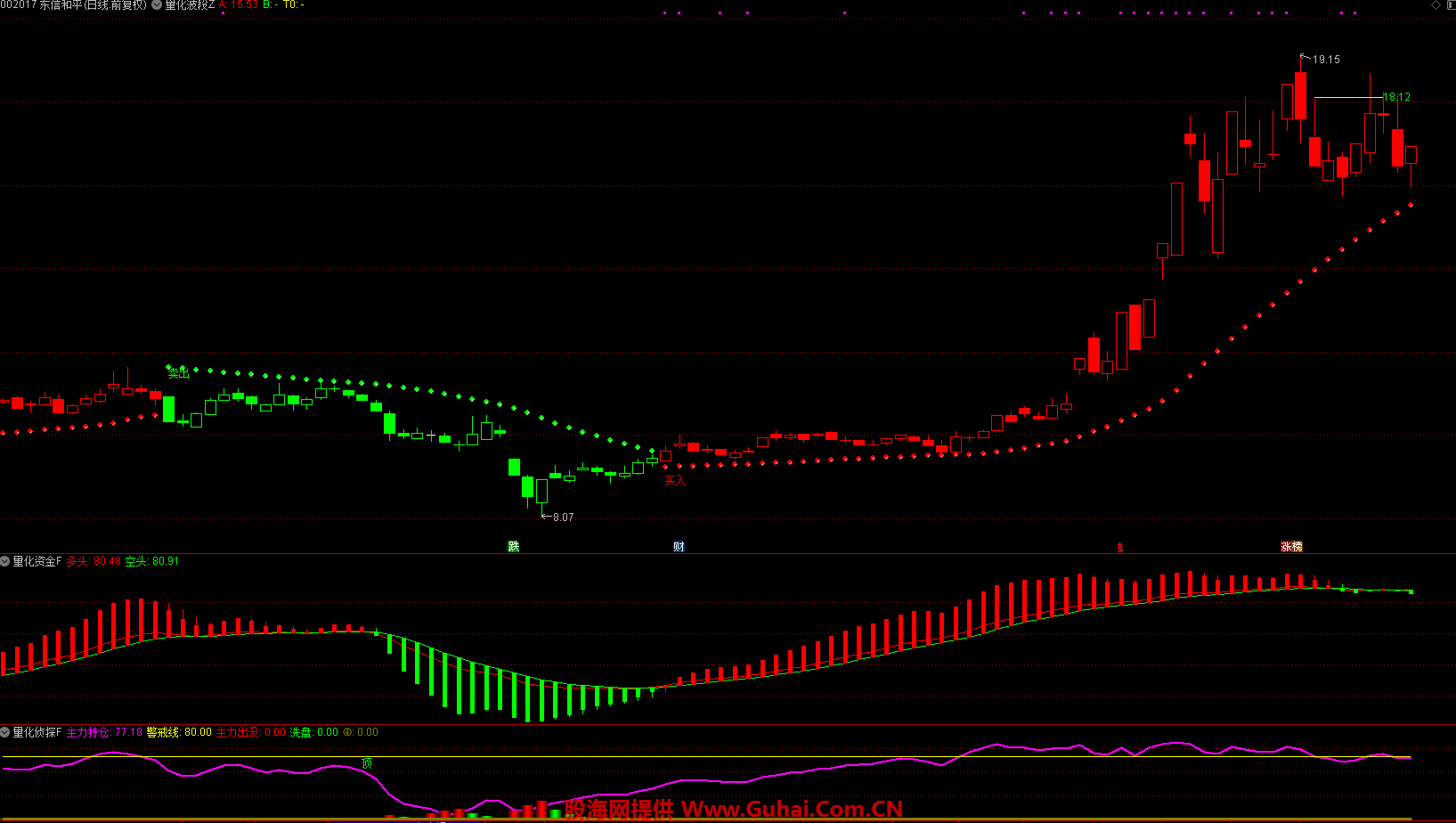
Task: Click the green 顶 top signal marker
Action: tap(367, 763)
